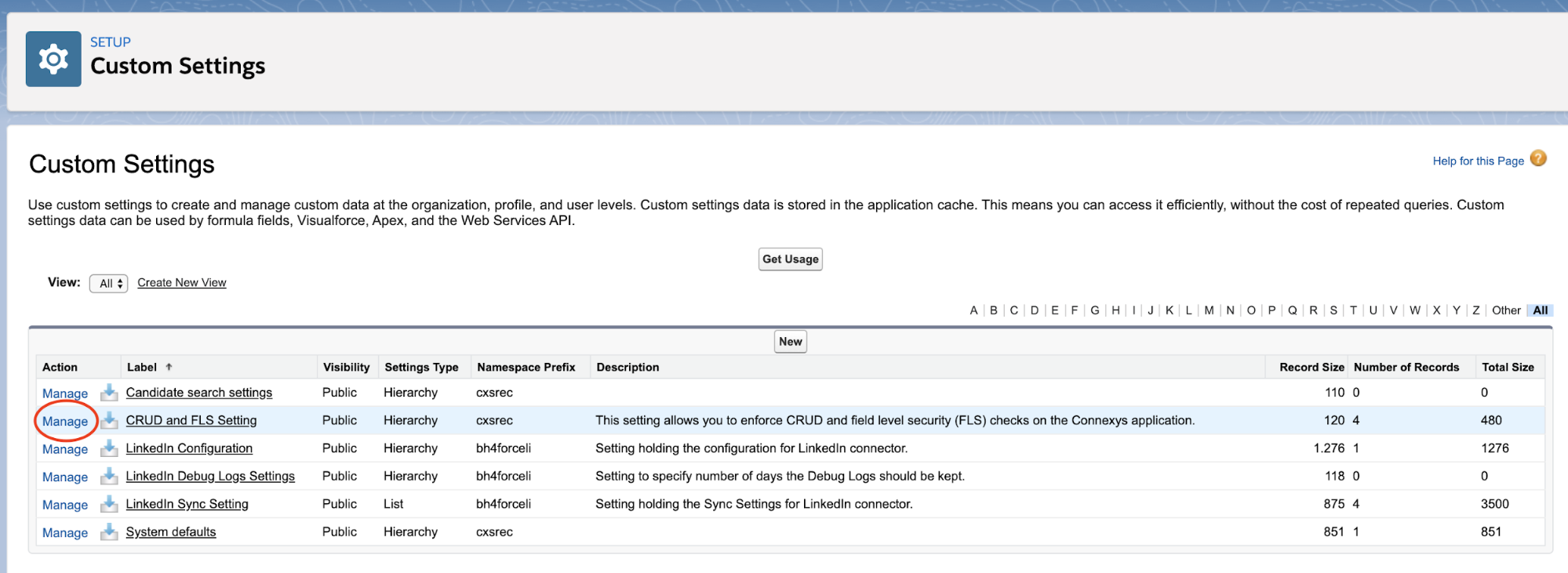Click the Setup gear icon
1568x573 pixels.
53,59
